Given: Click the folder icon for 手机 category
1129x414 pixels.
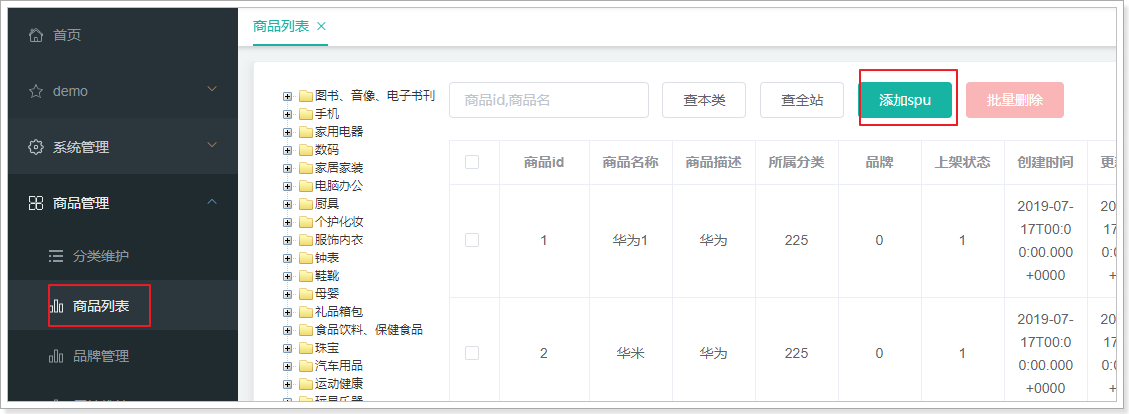Looking at the screenshot, I should click(305, 114).
